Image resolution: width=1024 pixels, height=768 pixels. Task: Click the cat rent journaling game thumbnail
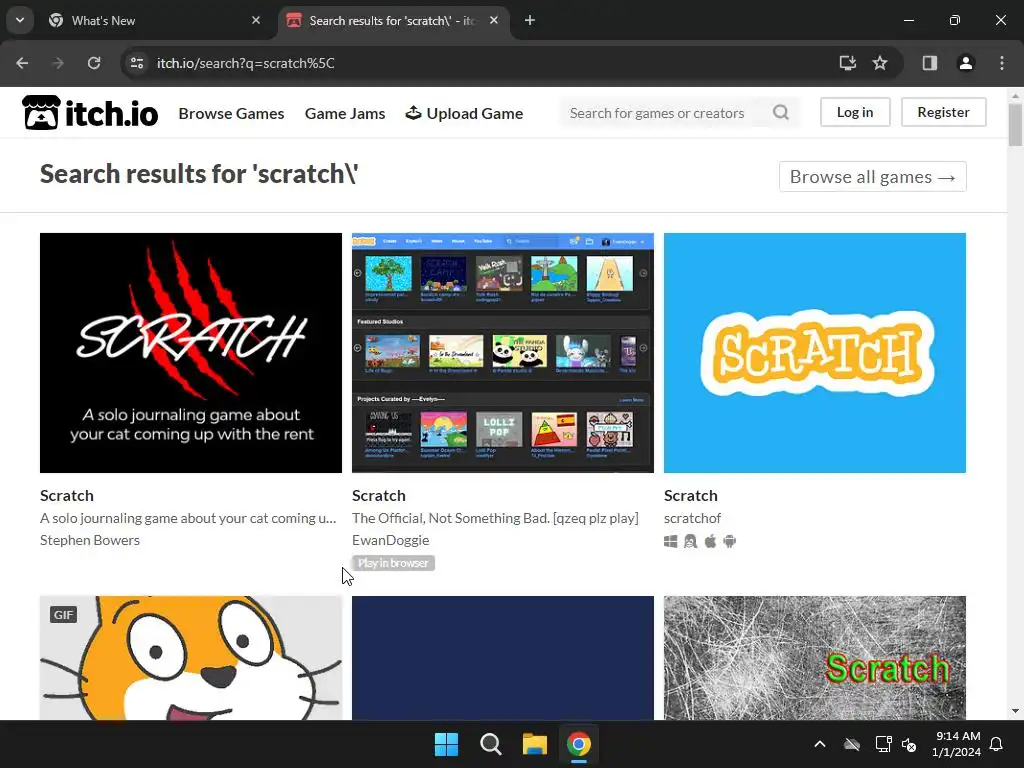point(191,353)
